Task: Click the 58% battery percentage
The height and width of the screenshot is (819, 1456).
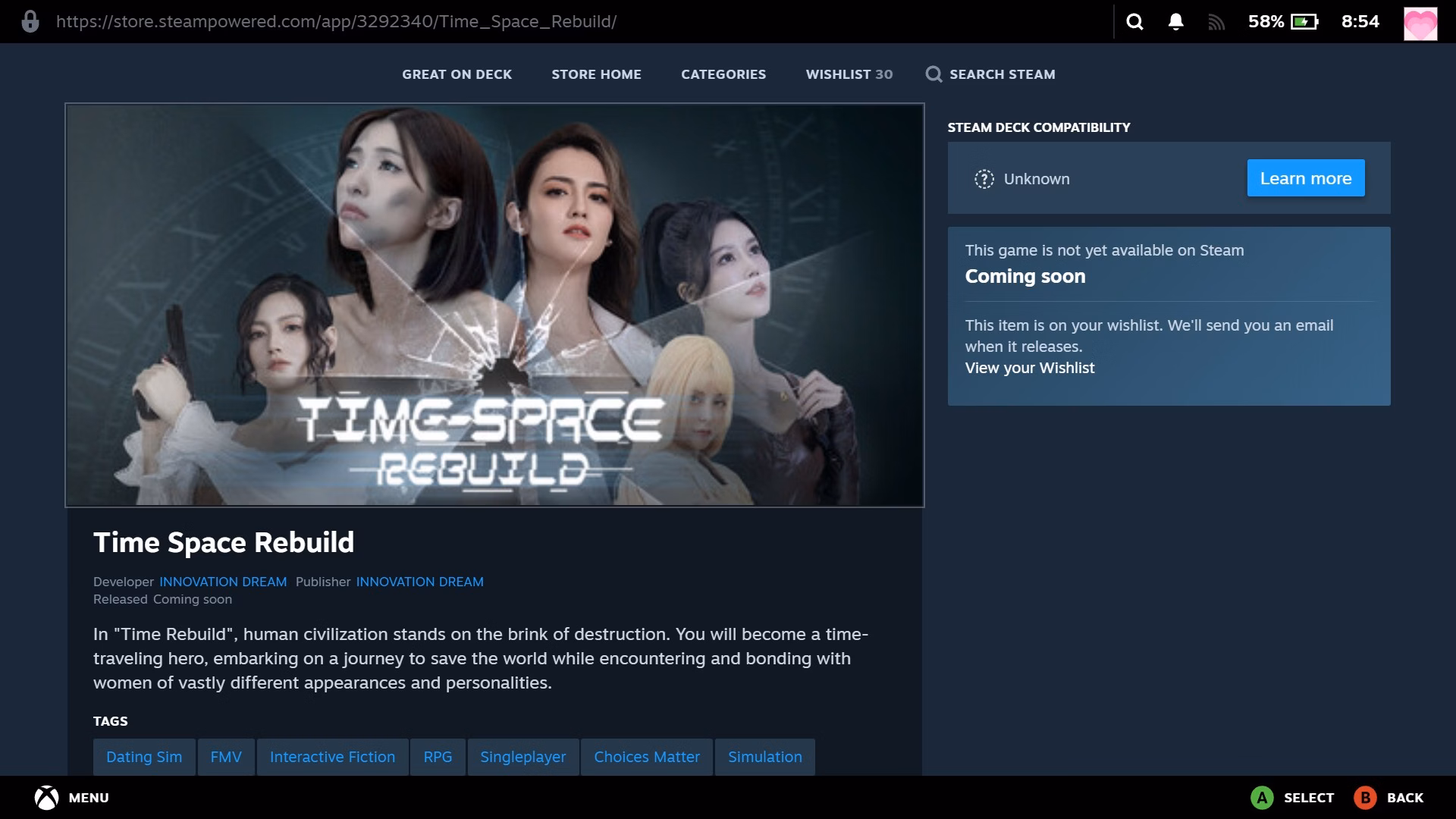Action: click(x=1266, y=21)
